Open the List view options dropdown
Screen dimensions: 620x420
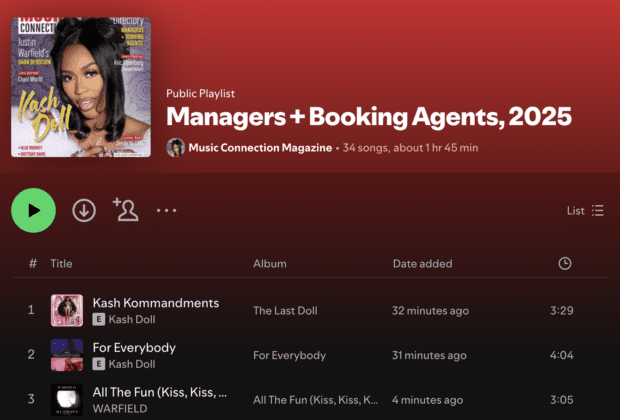pyautogui.click(x=585, y=210)
